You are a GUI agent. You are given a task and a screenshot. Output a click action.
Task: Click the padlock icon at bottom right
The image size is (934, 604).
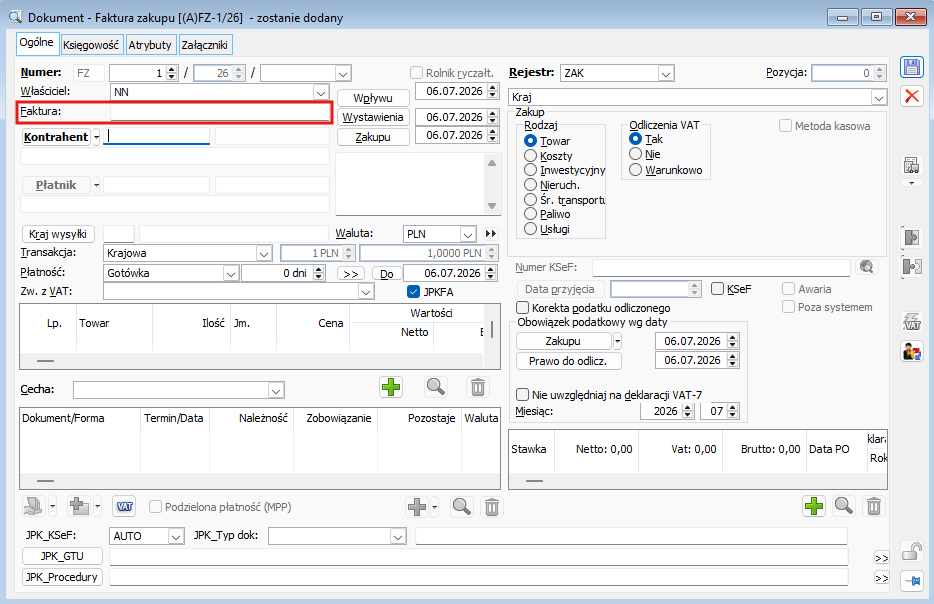coord(911,551)
